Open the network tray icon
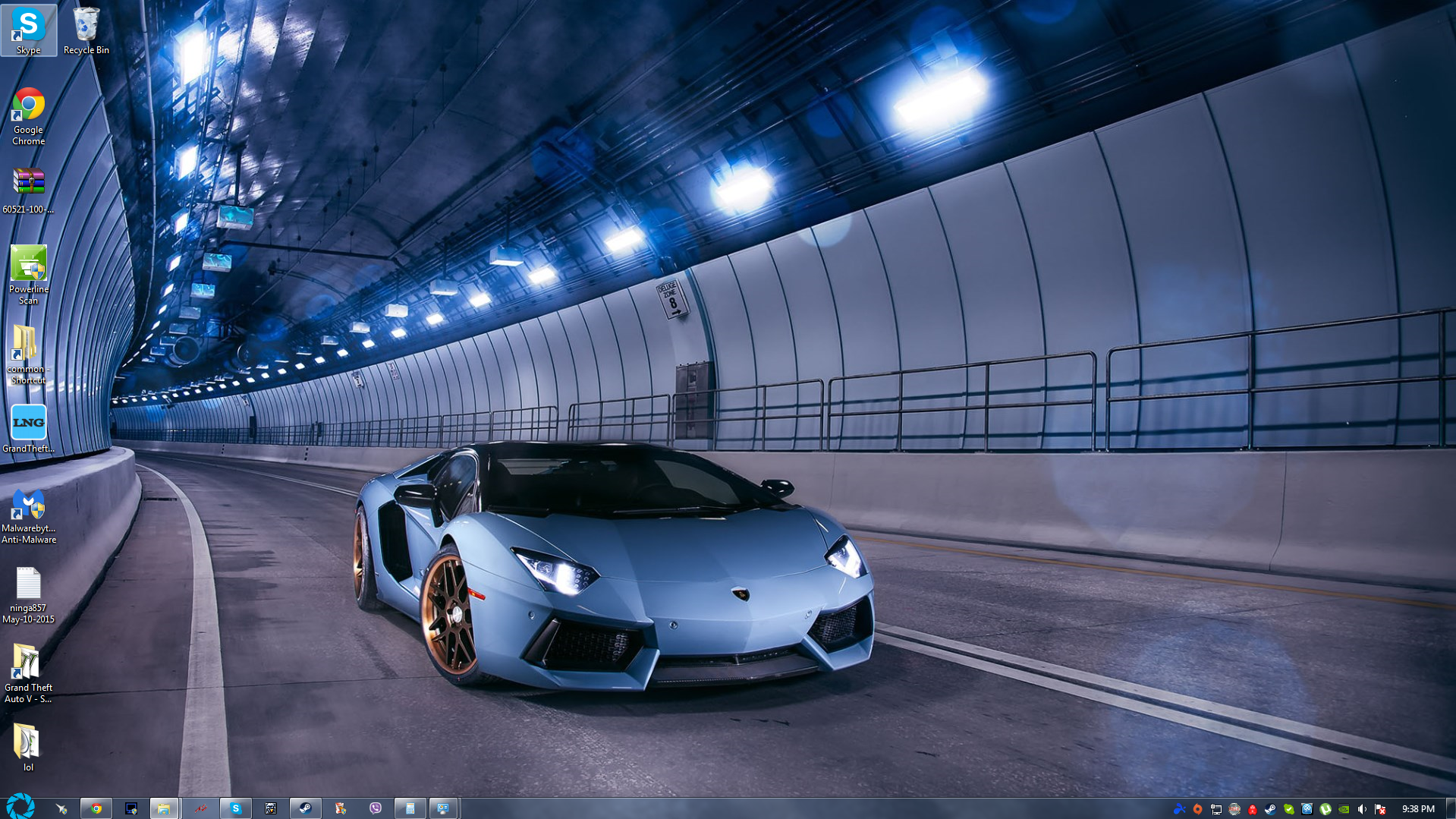This screenshot has height=819, width=1456. 1215,809
